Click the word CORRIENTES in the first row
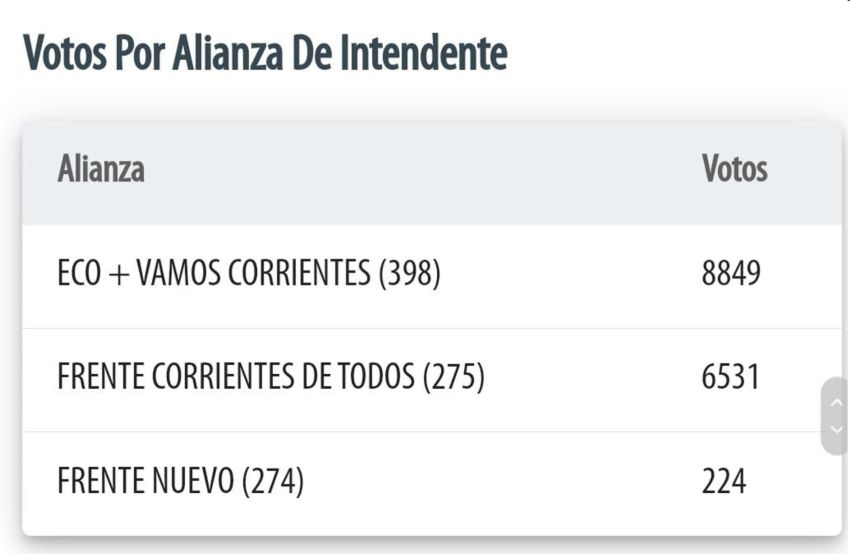The height and width of the screenshot is (554, 850). [x=299, y=273]
